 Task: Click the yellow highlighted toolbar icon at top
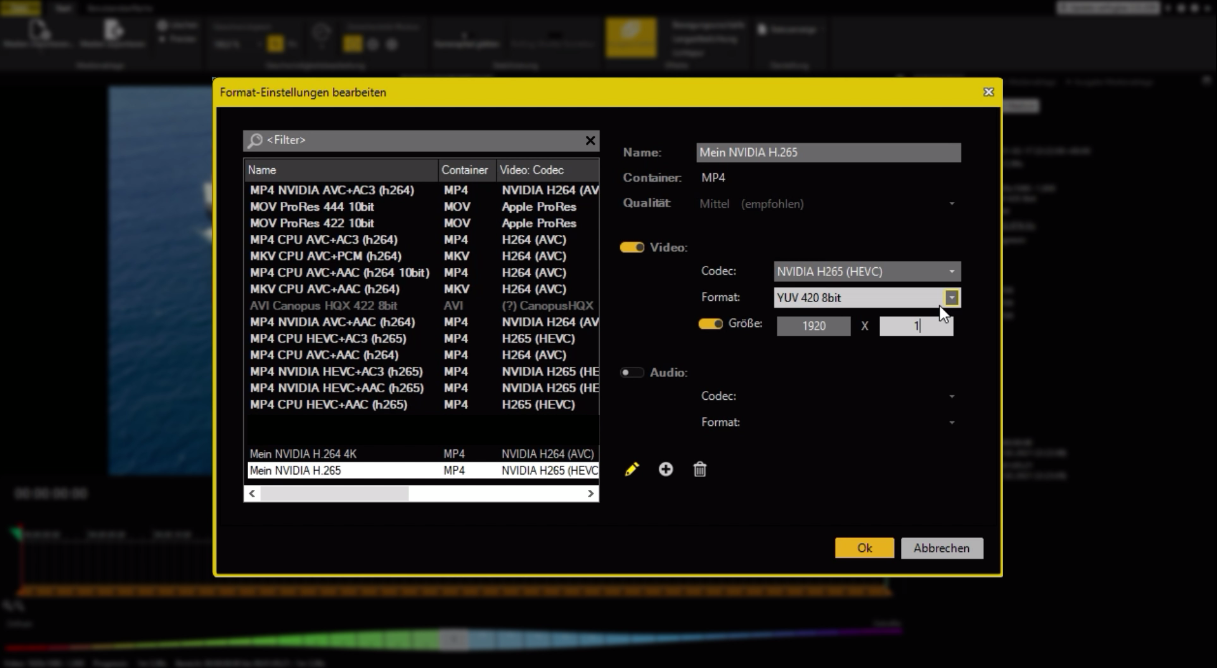click(x=632, y=33)
